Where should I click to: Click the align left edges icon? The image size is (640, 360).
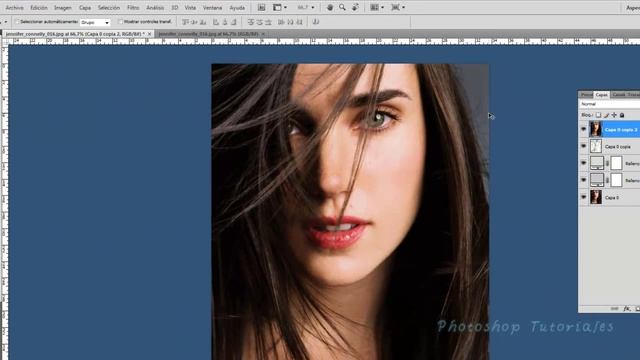click(216, 22)
